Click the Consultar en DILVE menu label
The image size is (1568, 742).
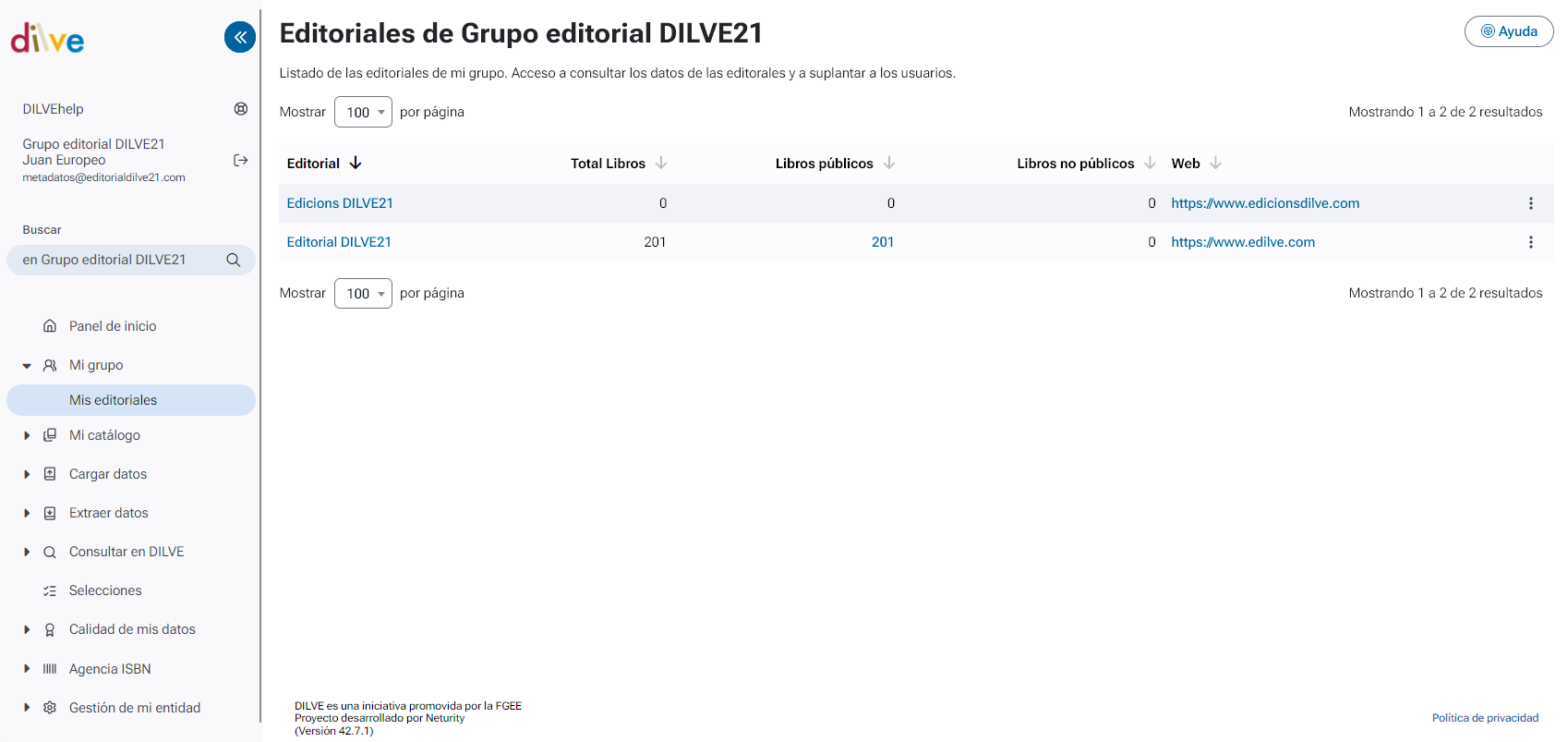click(x=127, y=552)
